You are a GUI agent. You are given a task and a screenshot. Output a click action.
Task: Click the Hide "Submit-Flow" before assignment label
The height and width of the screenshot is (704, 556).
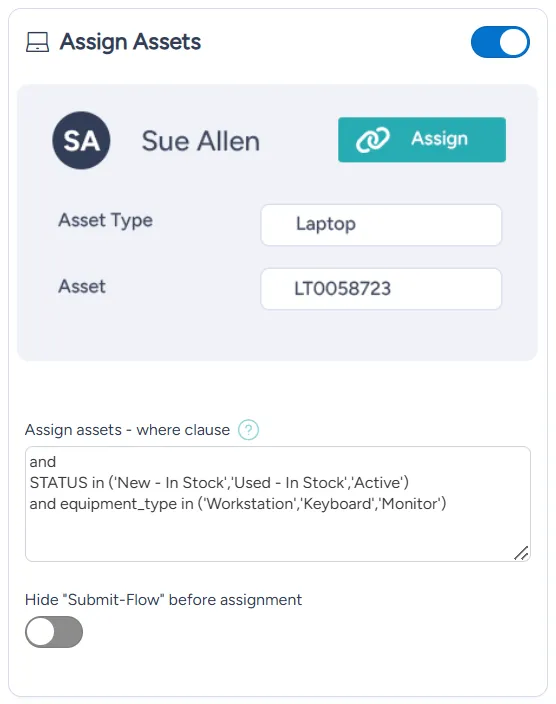tap(163, 600)
